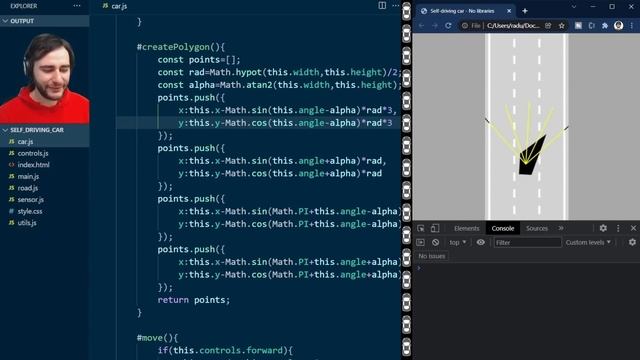
Task: Select the Self-driving car browser tab
Action: (x=462, y=11)
